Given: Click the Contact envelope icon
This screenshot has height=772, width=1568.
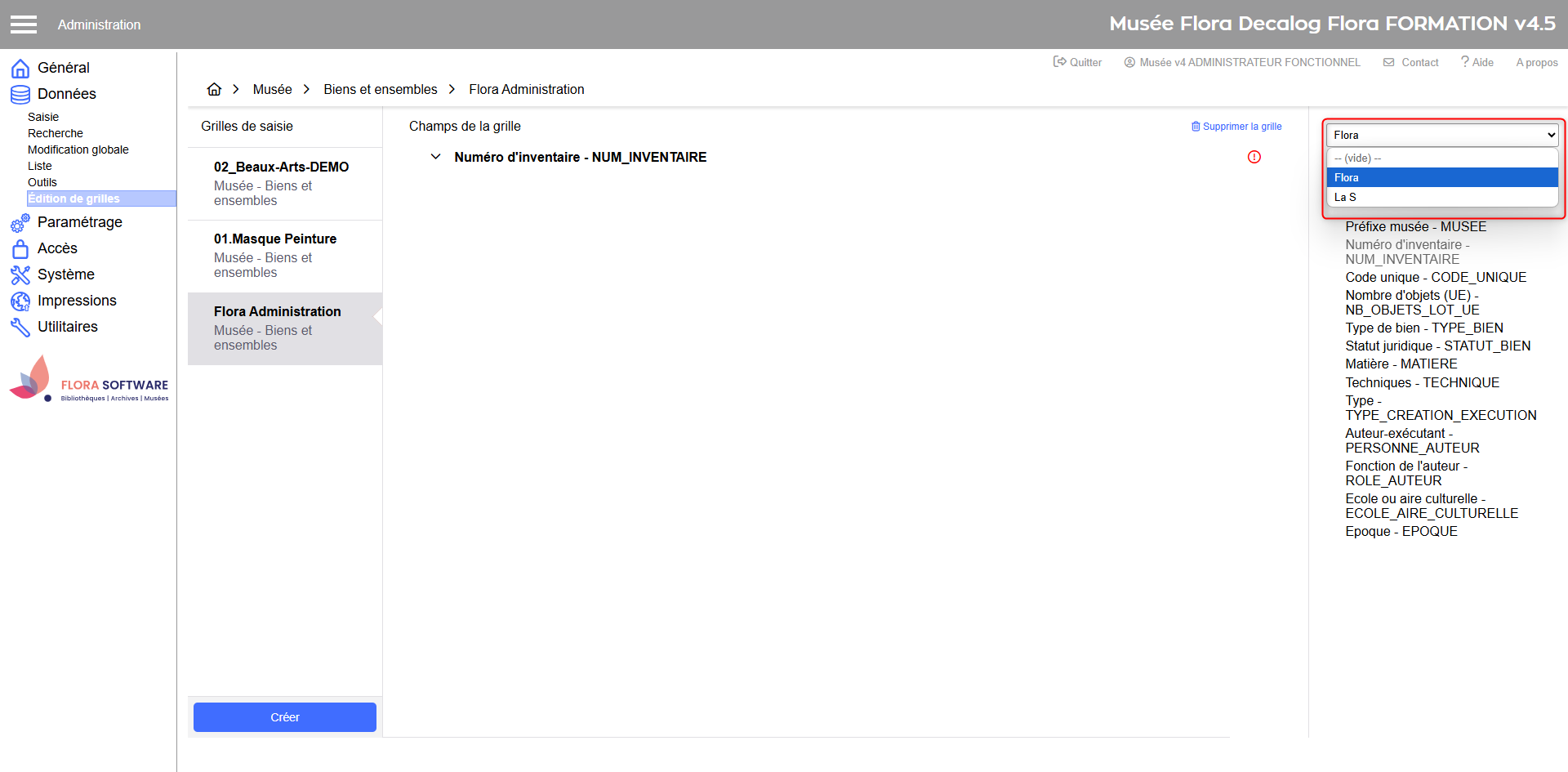Looking at the screenshot, I should point(1389,62).
